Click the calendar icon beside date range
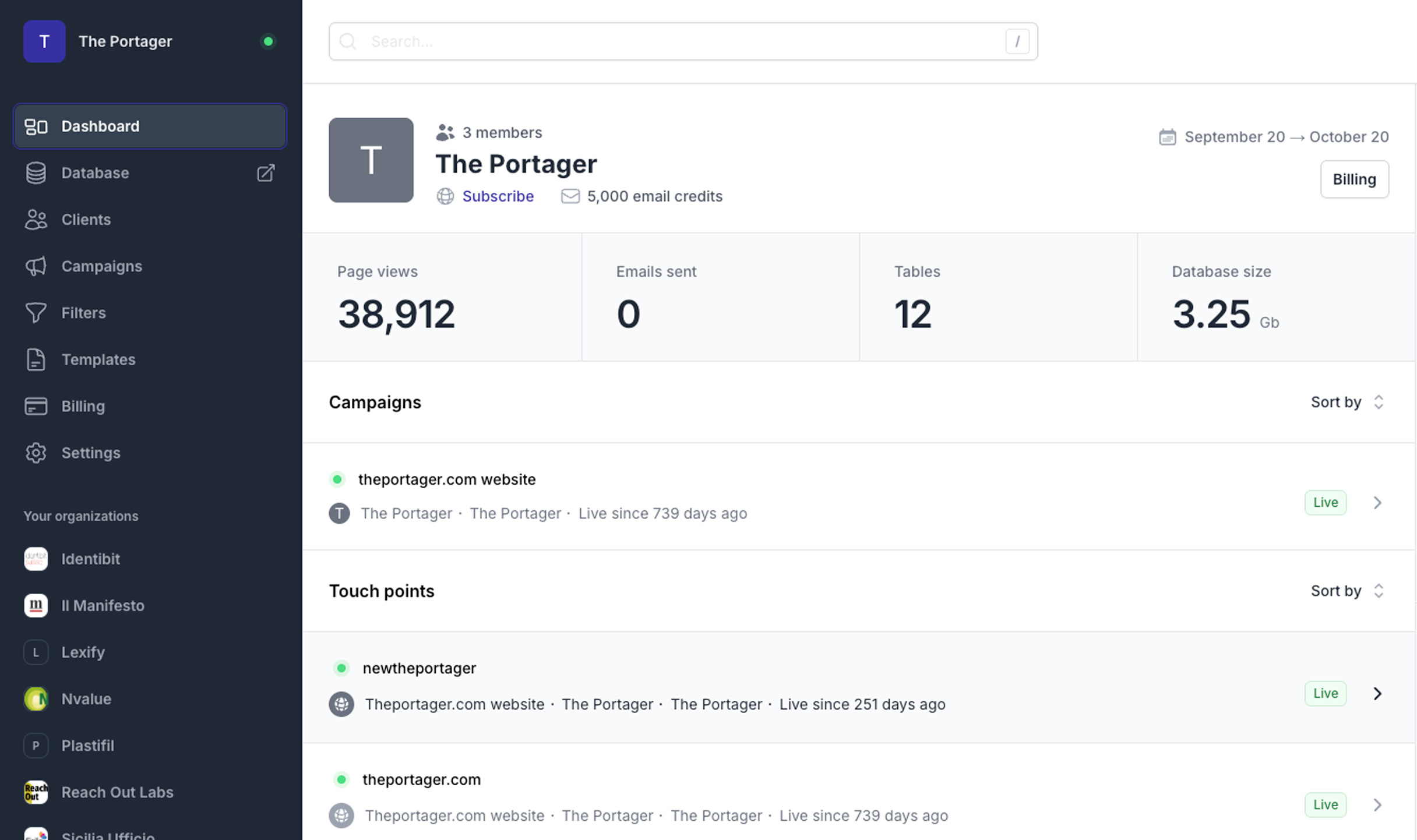 pos(1167,137)
